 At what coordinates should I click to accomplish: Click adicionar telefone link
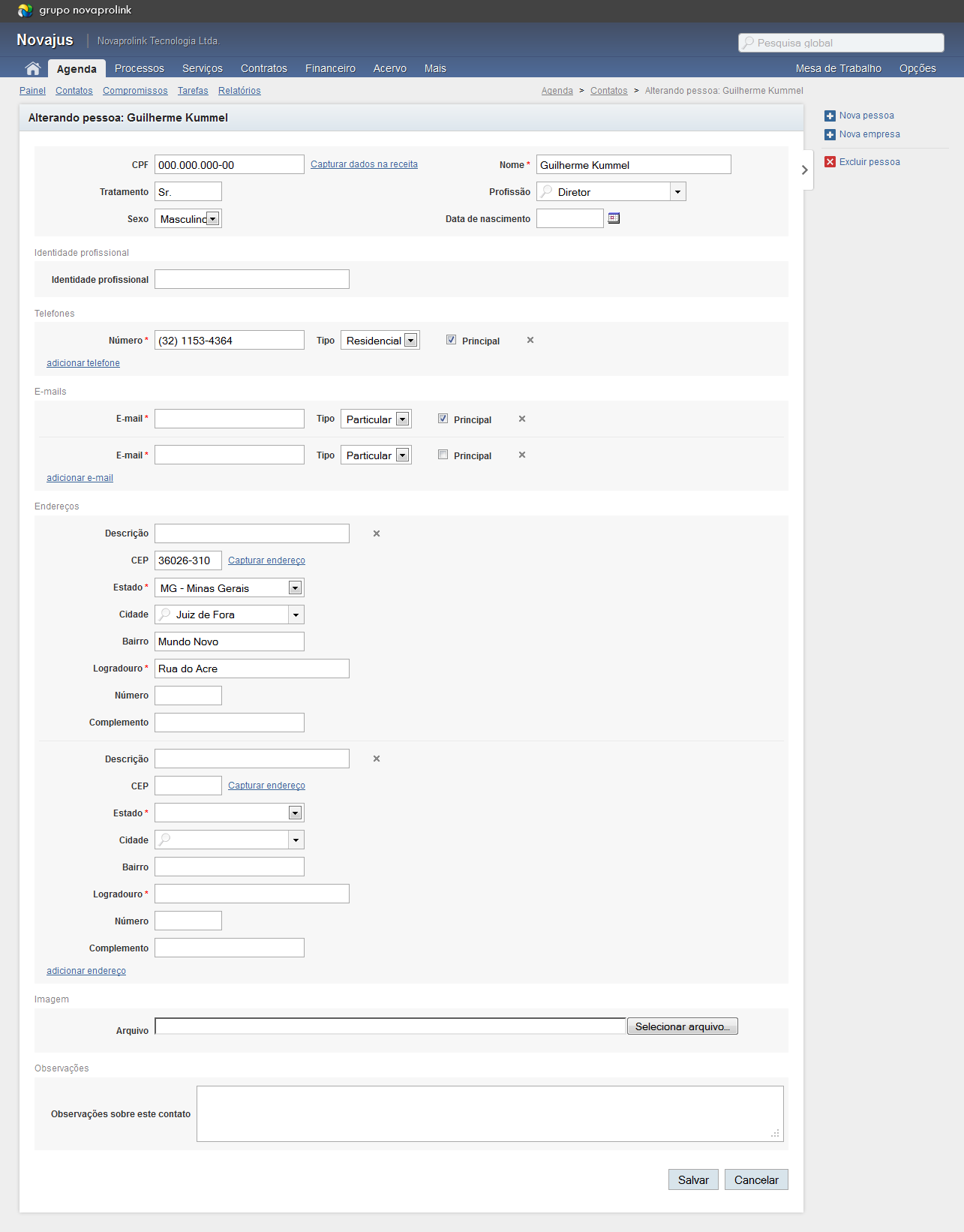83,363
